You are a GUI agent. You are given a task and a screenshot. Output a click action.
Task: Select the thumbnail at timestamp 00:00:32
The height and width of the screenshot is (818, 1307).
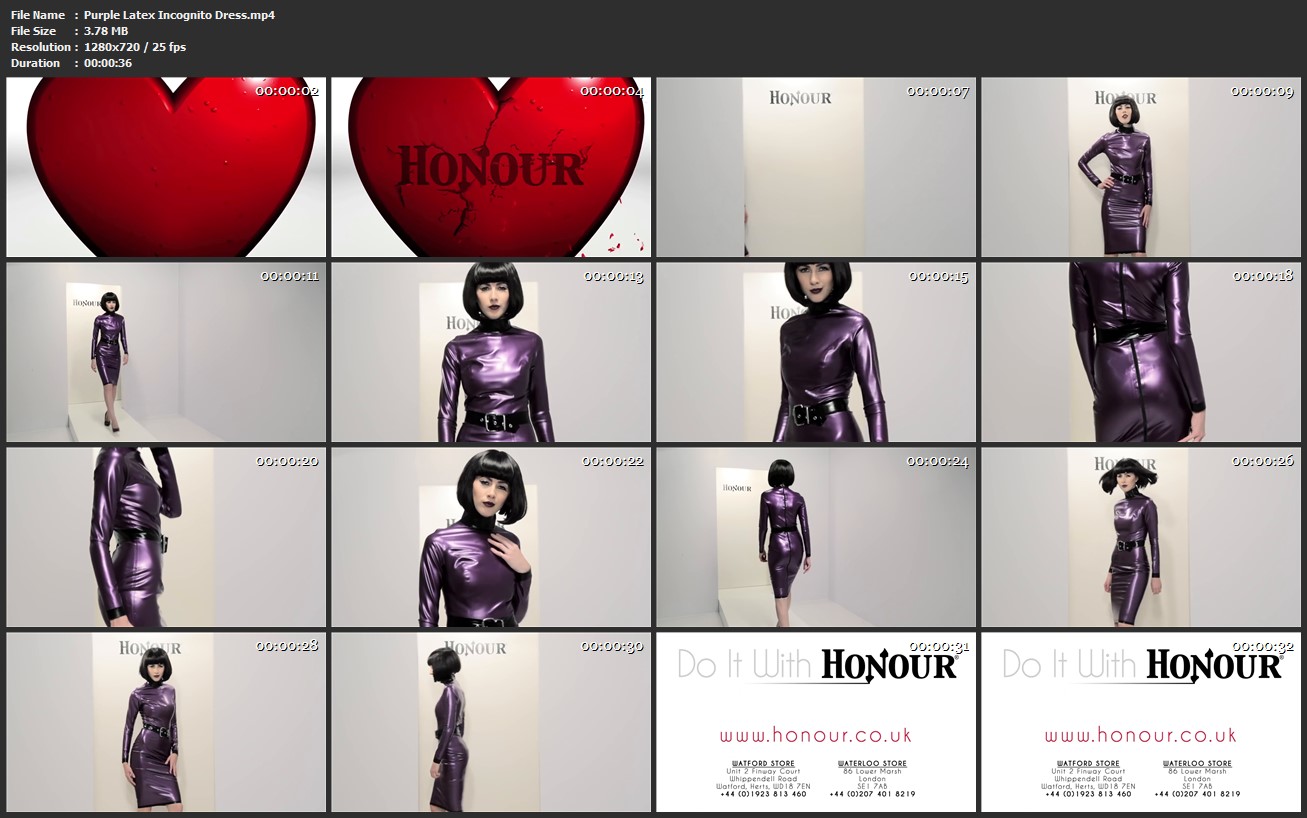point(1141,722)
